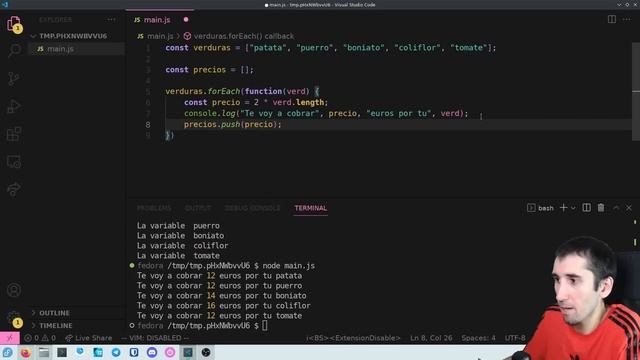The height and width of the screenshot is (360, 640).
Task: Close the terminal panel
Action: (629, 208)
